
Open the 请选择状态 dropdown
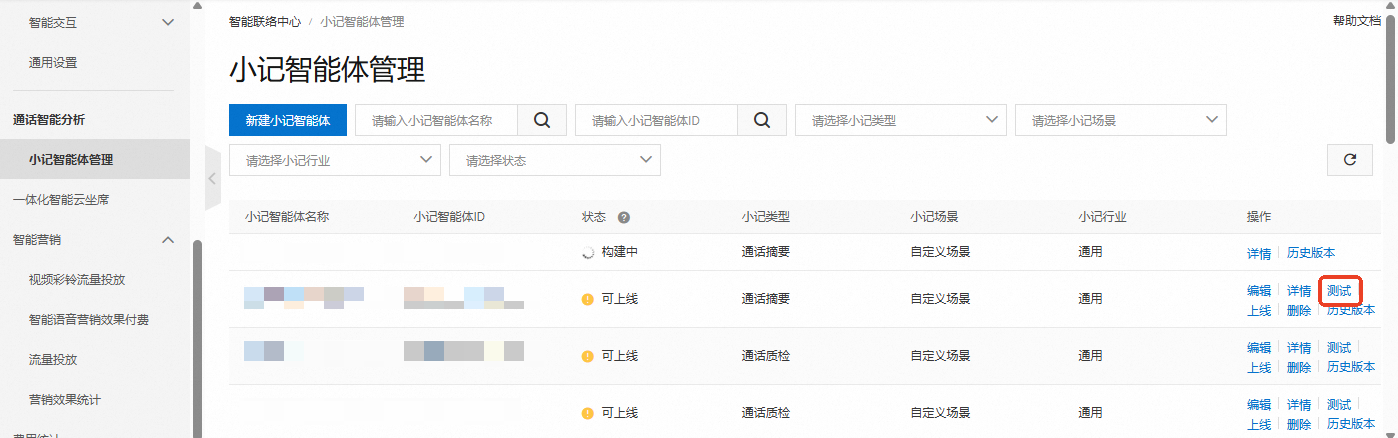point(554,160)
